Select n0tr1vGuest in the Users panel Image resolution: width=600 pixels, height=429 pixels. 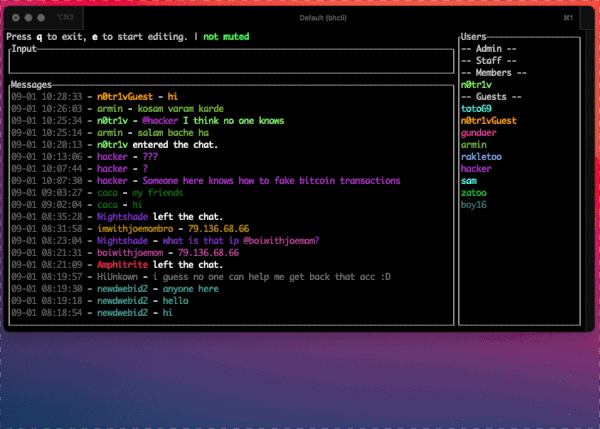tap(488, 120)
